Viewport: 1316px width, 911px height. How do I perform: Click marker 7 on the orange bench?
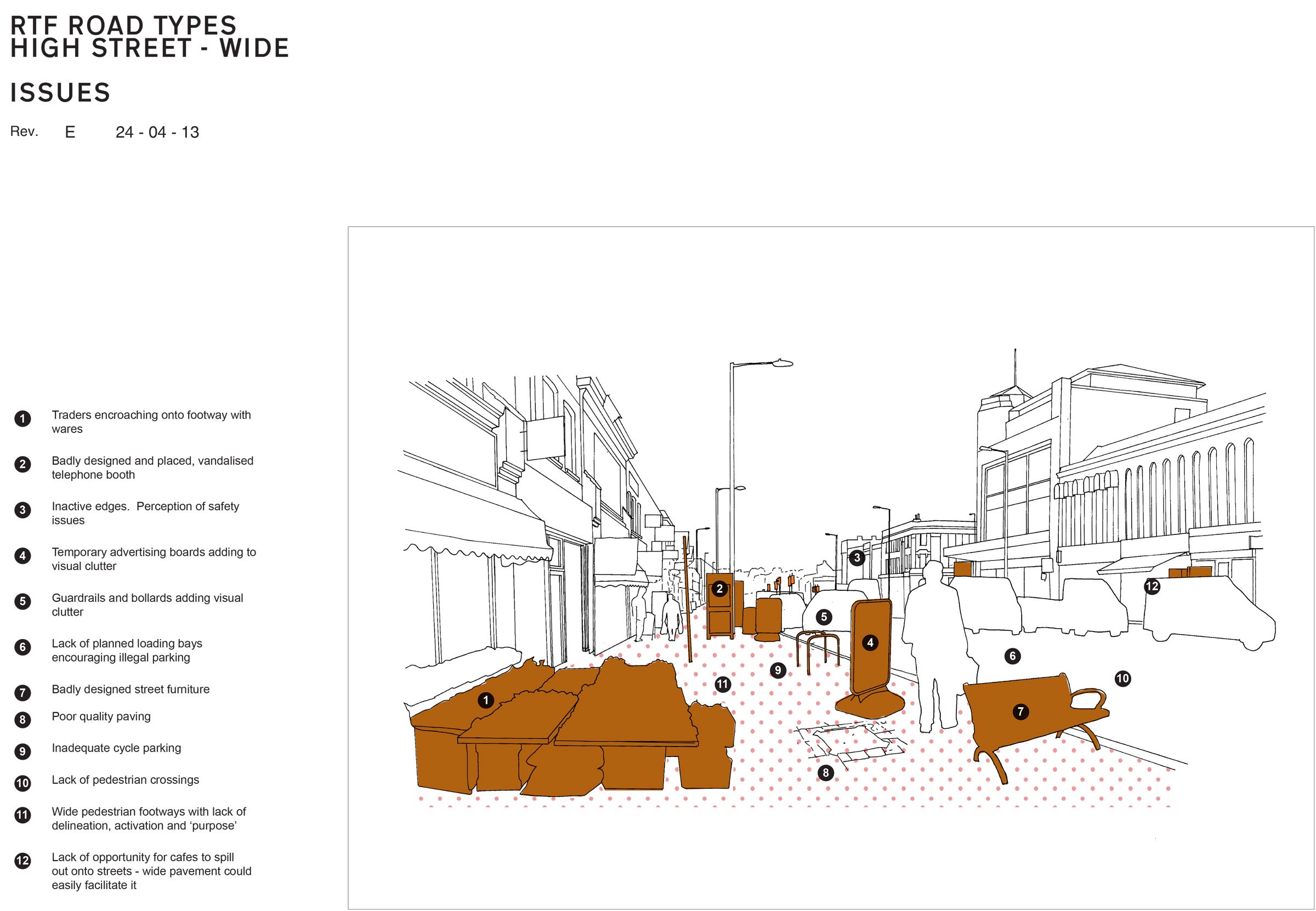1021,711
